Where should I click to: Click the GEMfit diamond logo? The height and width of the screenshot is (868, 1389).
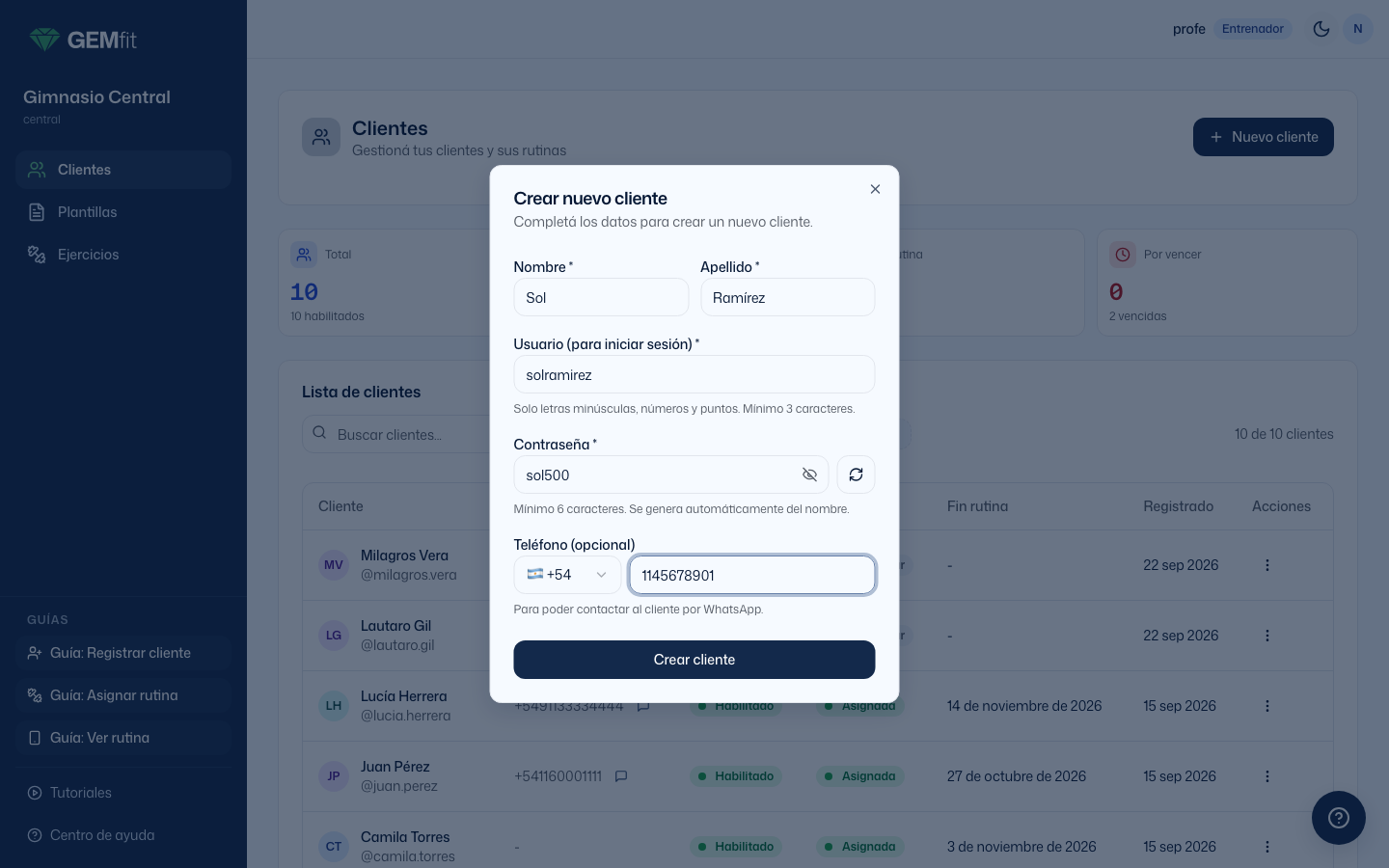pos(44,40)
